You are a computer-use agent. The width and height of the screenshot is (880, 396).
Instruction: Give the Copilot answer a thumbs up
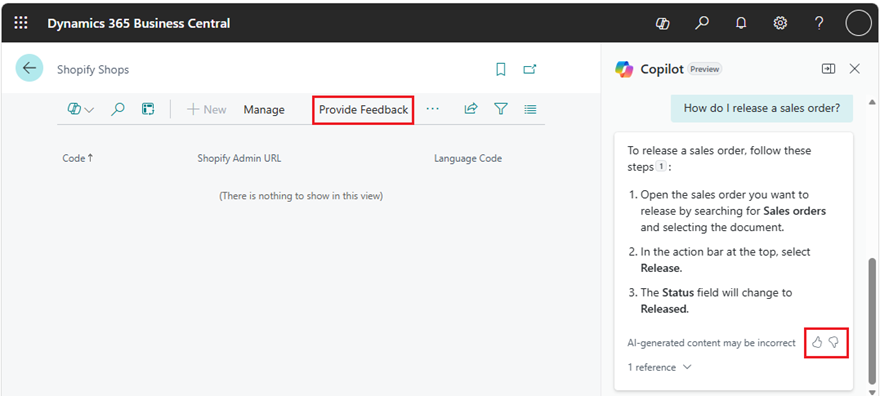pyautogui.click(x=817, y=342)
